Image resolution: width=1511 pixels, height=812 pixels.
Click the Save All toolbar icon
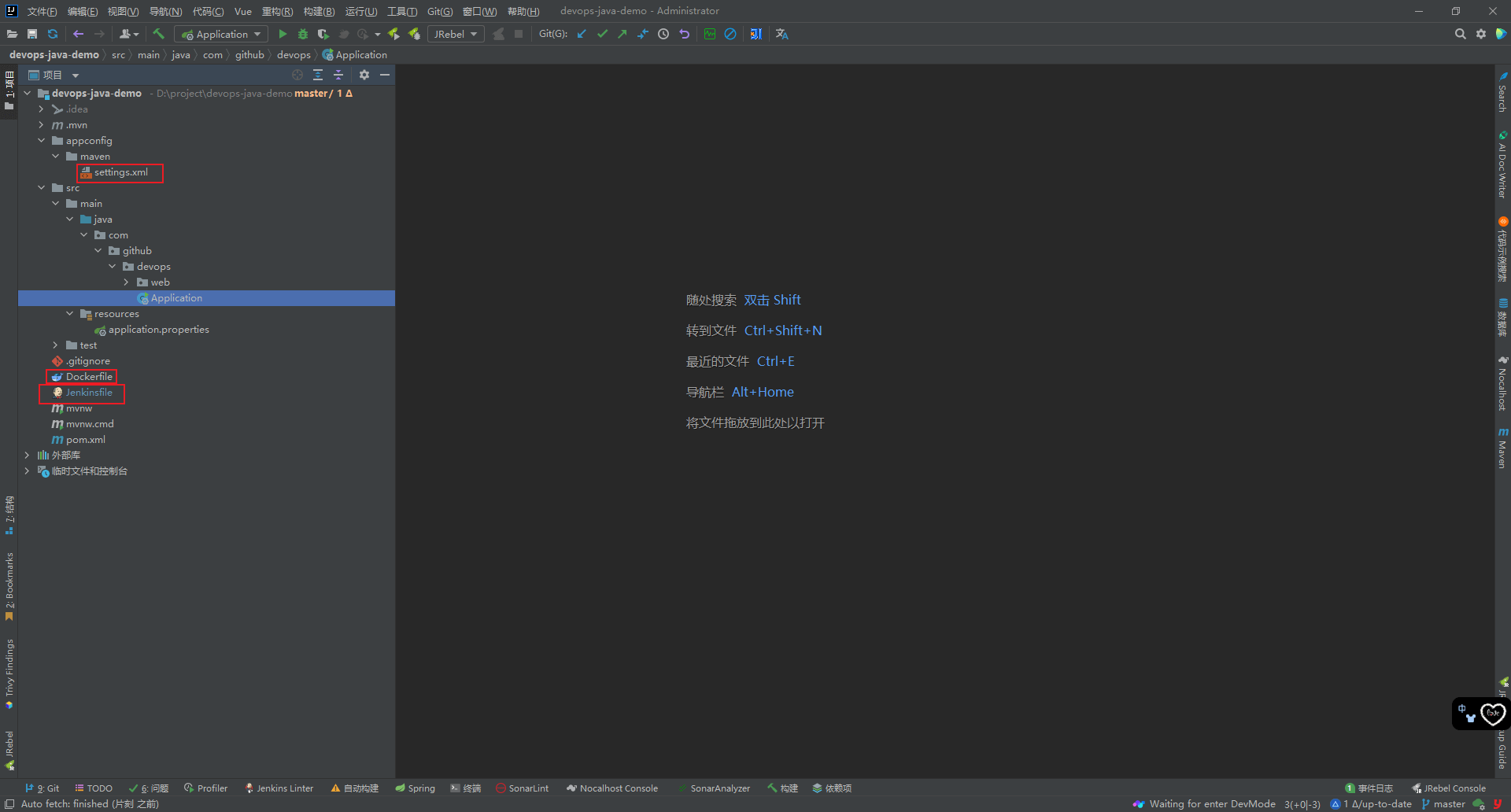coord(32,34)
